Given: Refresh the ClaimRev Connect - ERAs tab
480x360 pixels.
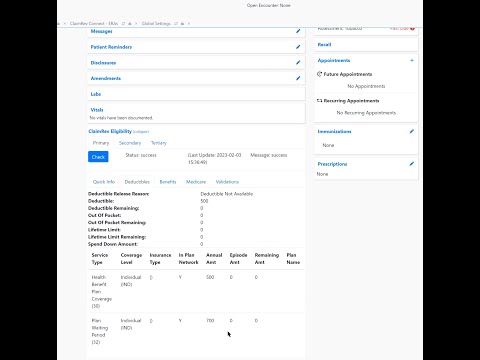Looking at the screenshot, I should [x=123, y=24].
